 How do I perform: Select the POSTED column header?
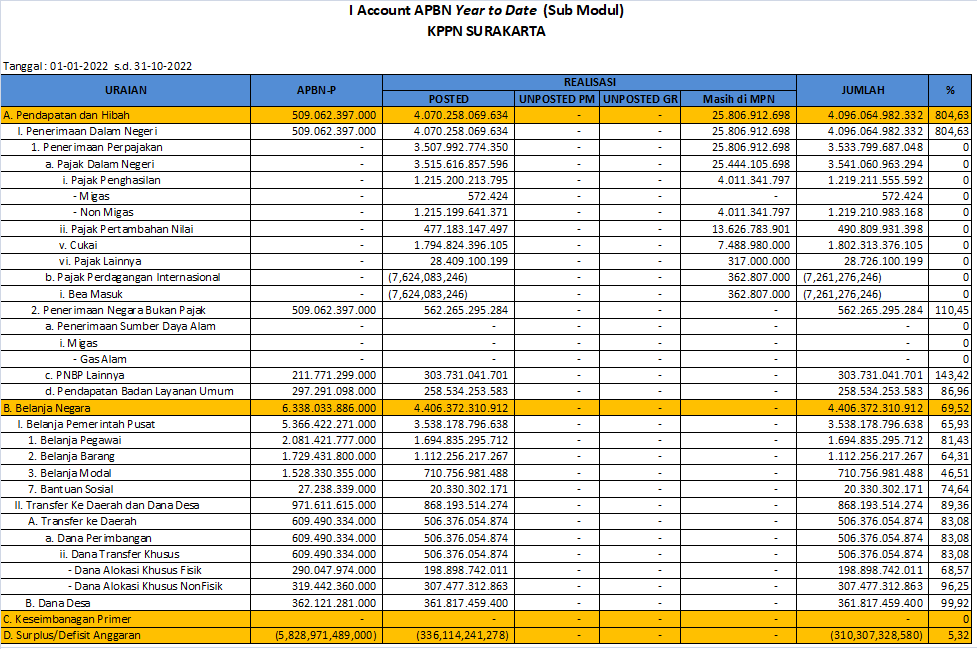coord(449,99)
